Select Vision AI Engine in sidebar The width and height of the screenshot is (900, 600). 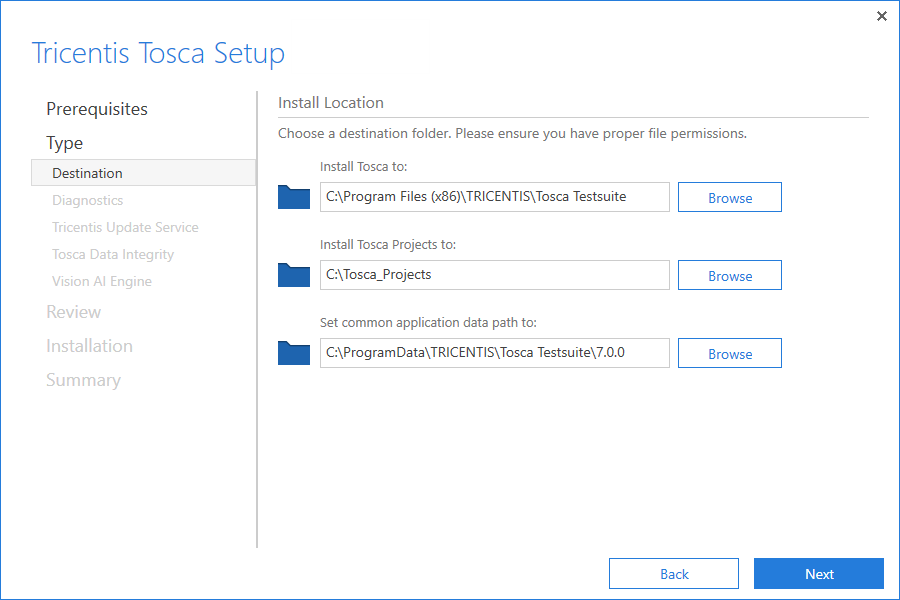point(102,281)
